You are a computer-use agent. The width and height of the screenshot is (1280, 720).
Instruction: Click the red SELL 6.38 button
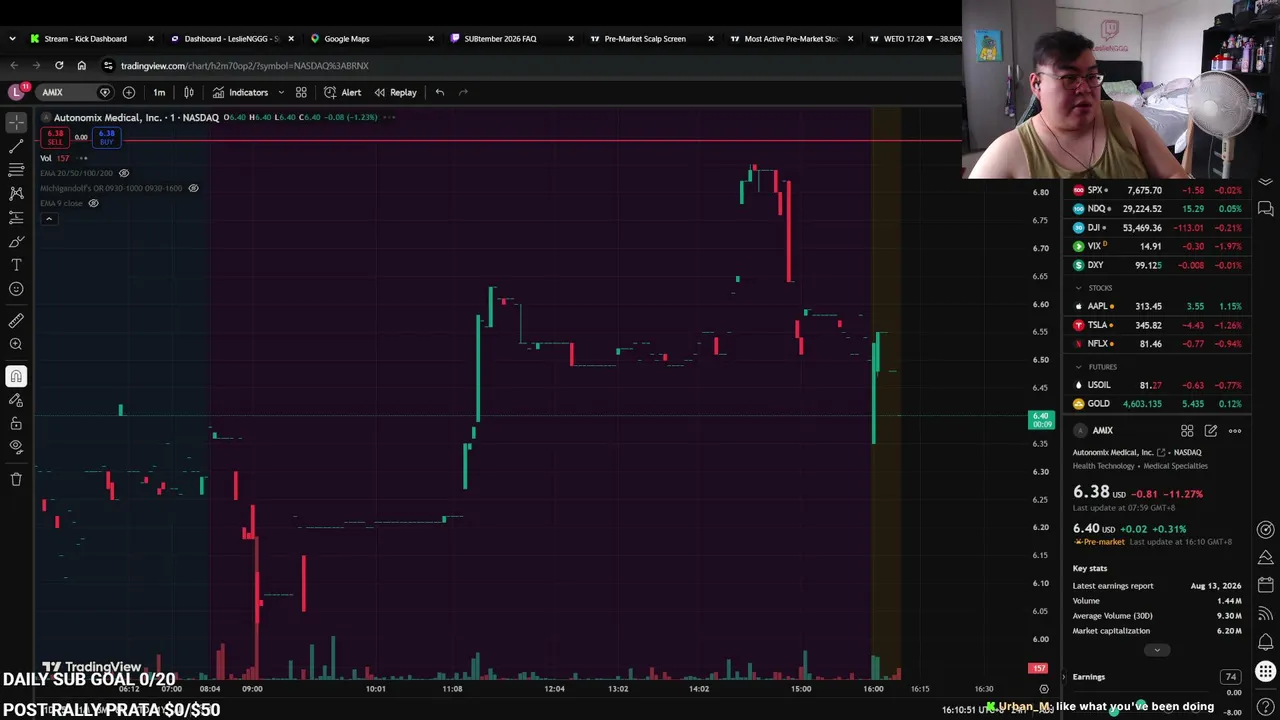(55, 137)
